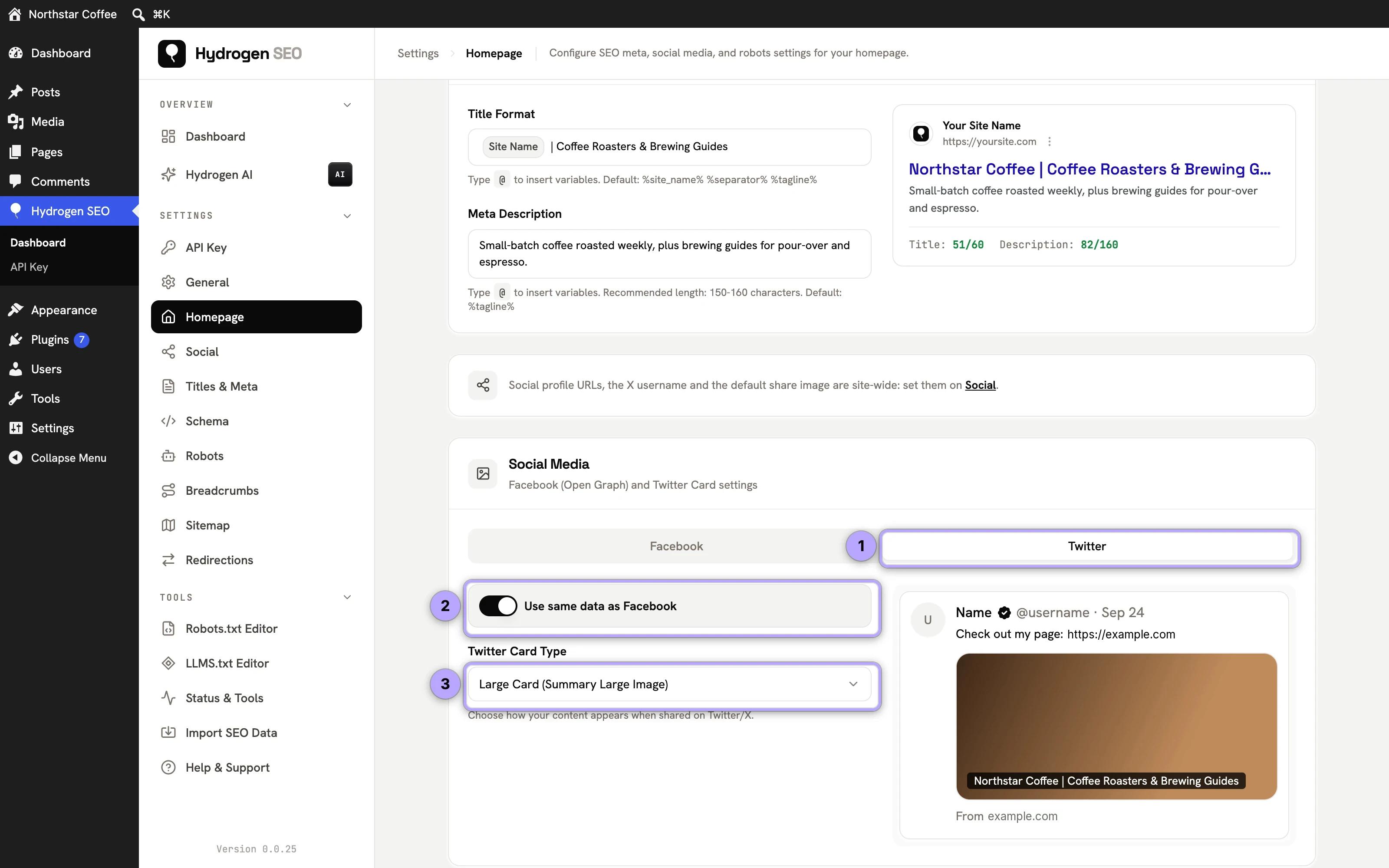Click the Title Format input field
This screenshot has width=1389, height=868.
click(x=669, y=147)
